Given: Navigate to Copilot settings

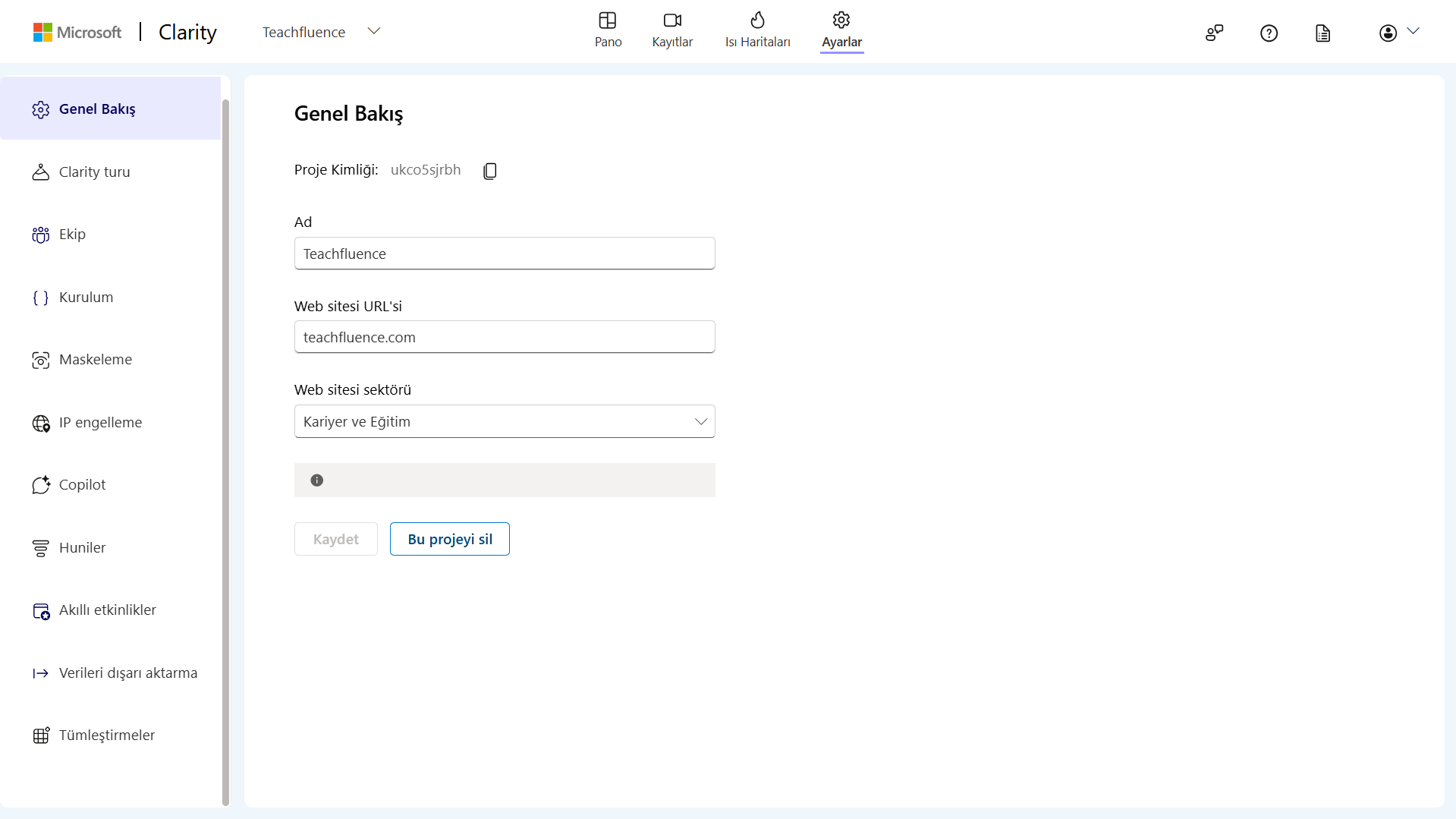Looking at the screenshot, I should (82, 485).
